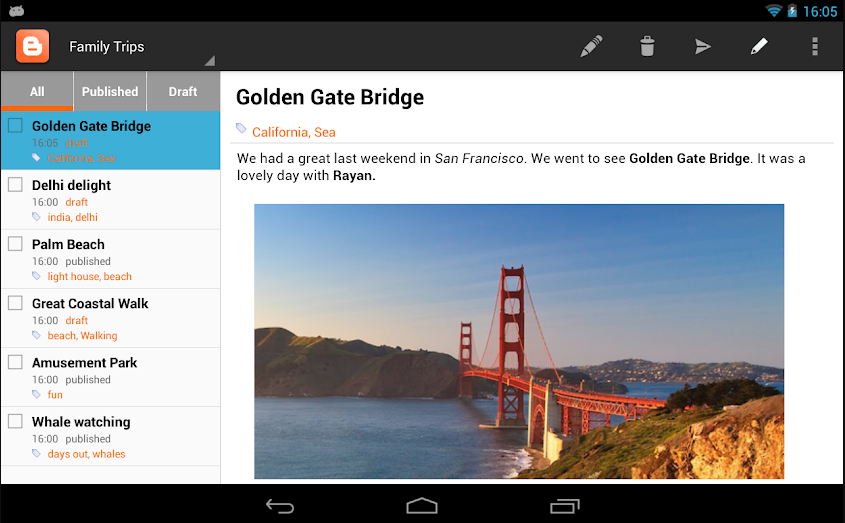The width and height of the screenshot is (845, 523).
Task: Open the recent apps navigation button
Action: 564,506
